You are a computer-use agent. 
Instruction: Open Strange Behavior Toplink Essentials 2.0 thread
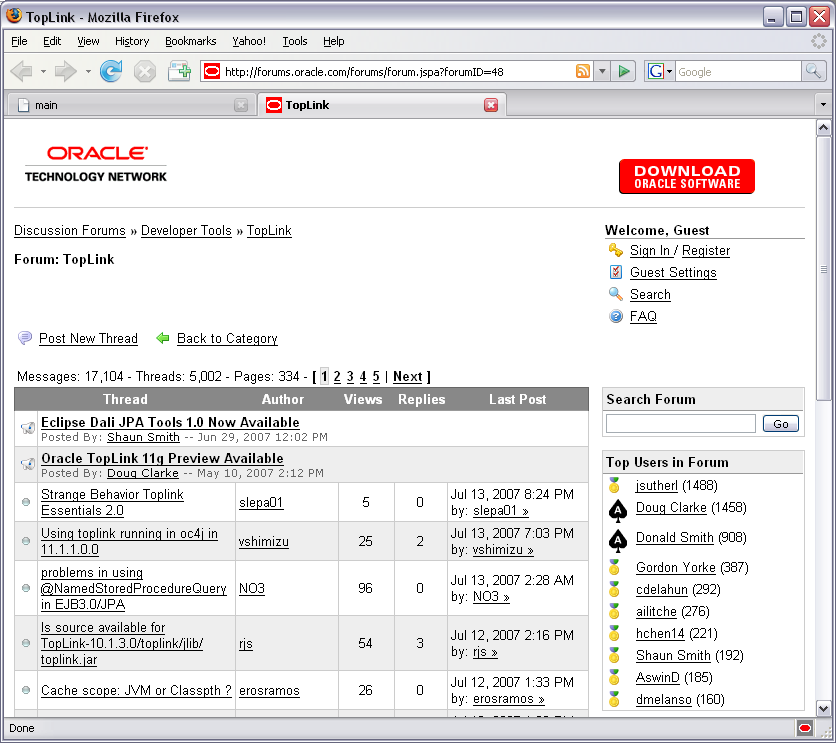[x=112, y=502]
